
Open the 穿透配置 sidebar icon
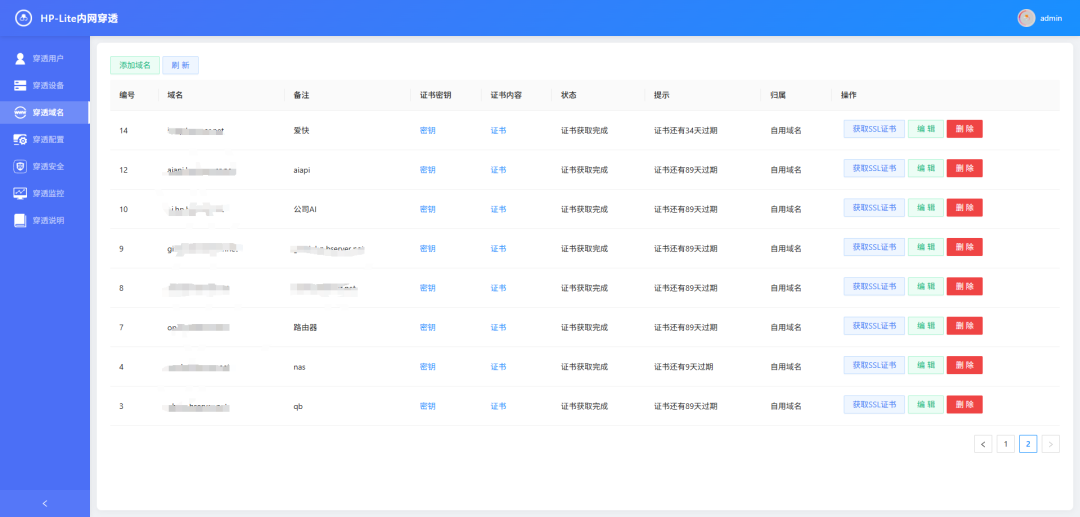coord(20,140)
